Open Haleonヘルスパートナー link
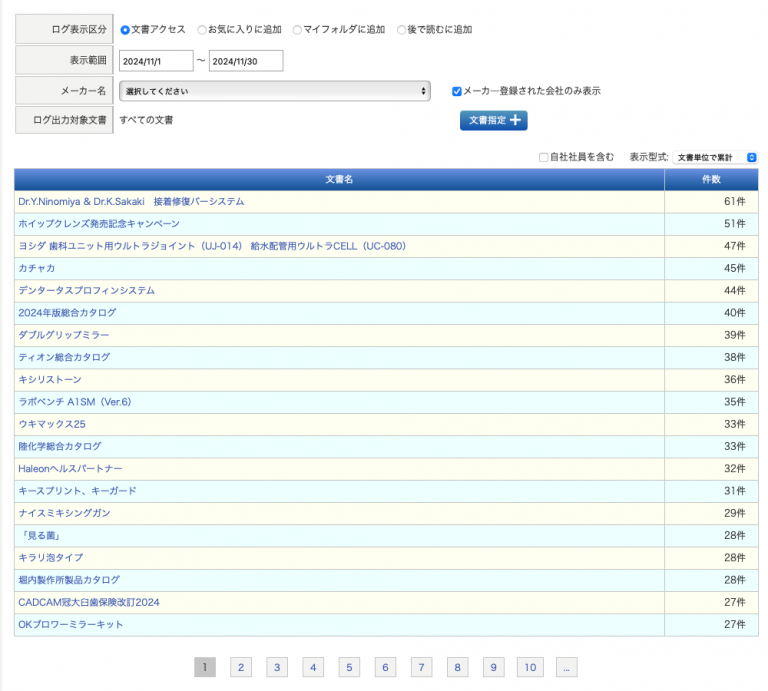This screenshot has width=768, height=691. (x=70, y=469)
